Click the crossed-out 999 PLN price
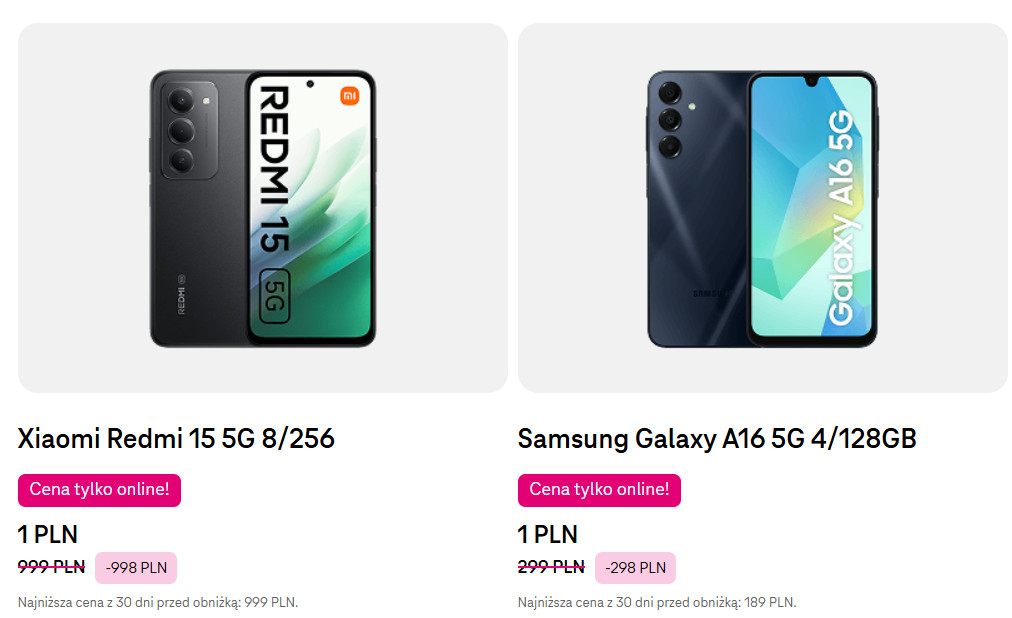This screenshot has height=618, width=1012. pyautogui.click(x=52, y=567)
